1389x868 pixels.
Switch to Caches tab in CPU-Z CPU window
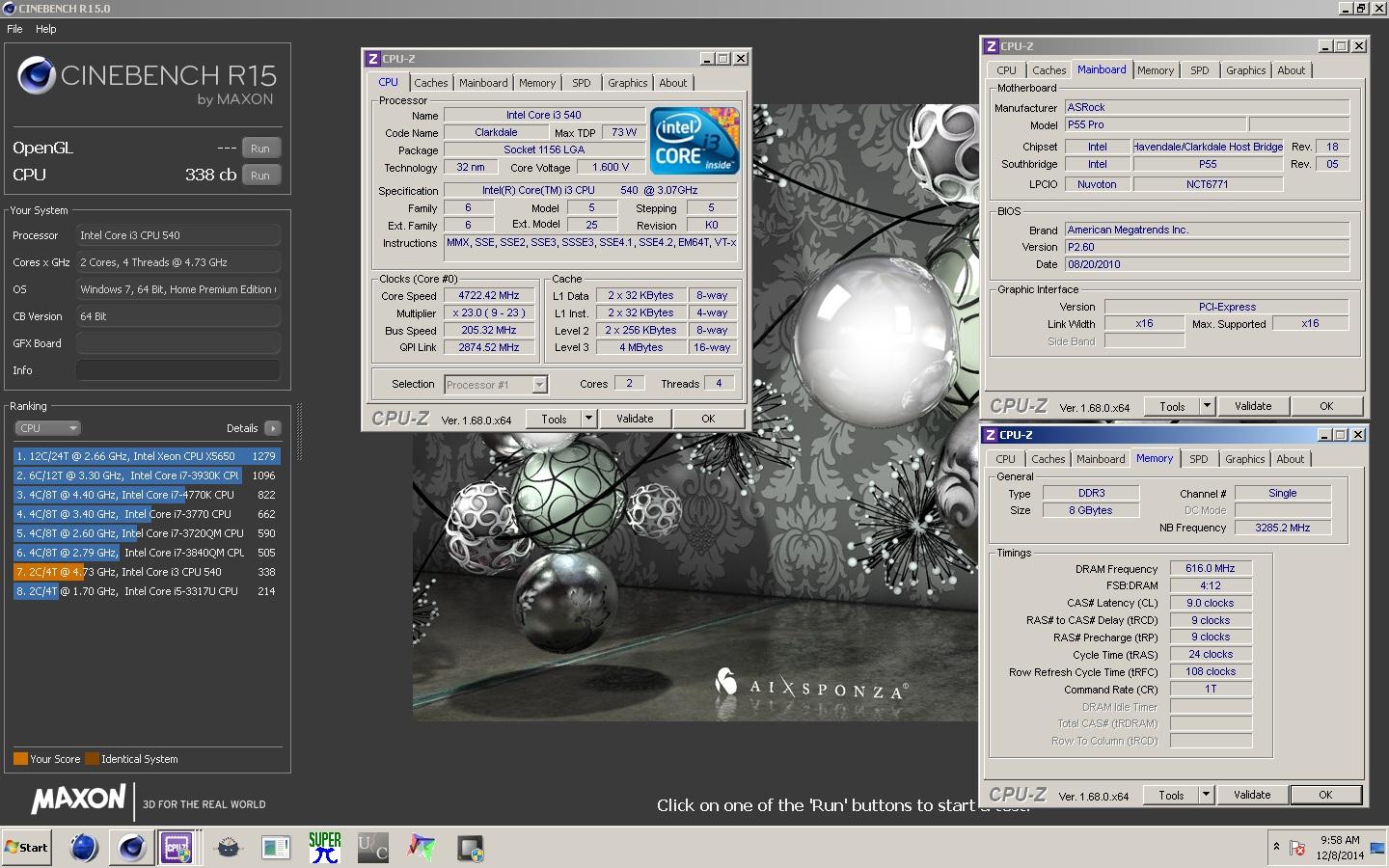[x=431, y=83]
